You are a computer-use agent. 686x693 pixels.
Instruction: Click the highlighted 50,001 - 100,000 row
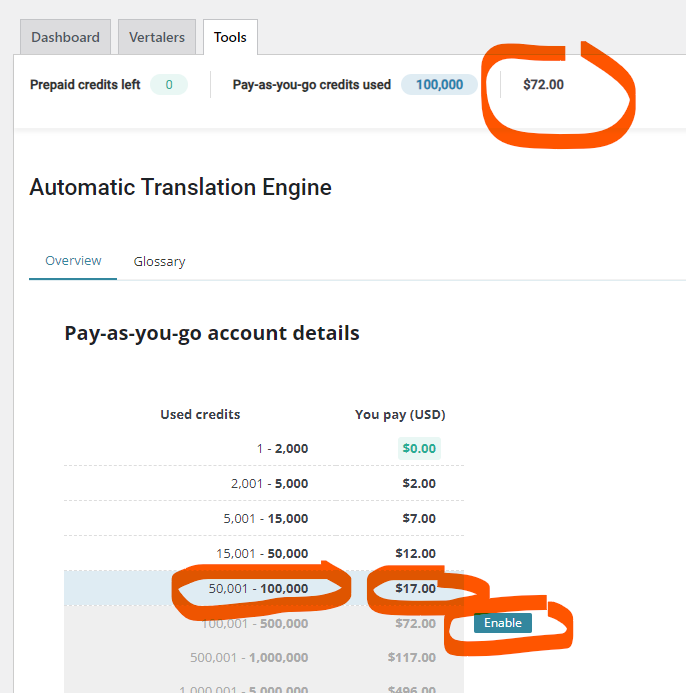264,588
